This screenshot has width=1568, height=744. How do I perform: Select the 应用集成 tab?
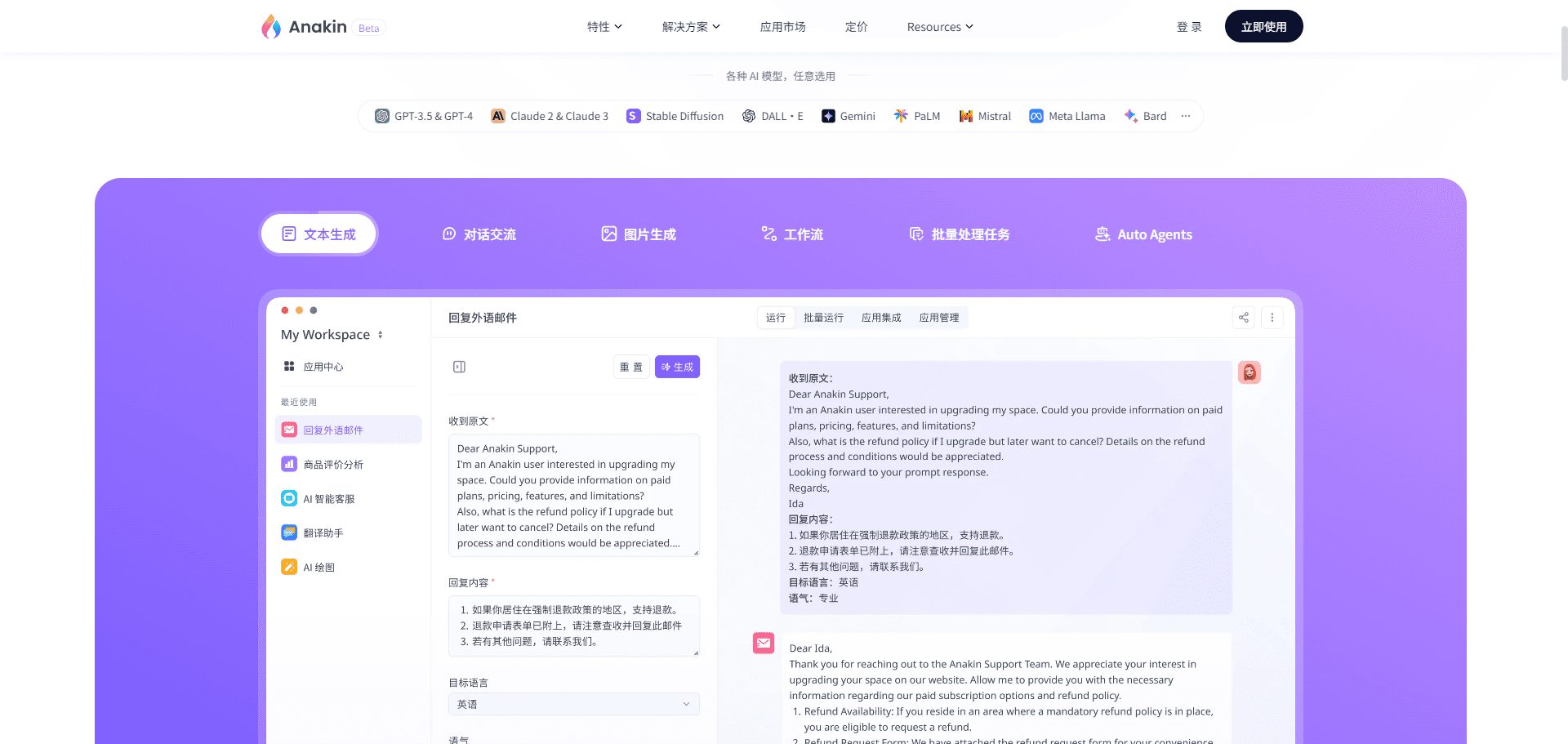pyautogui.click(x=881, y=318)
